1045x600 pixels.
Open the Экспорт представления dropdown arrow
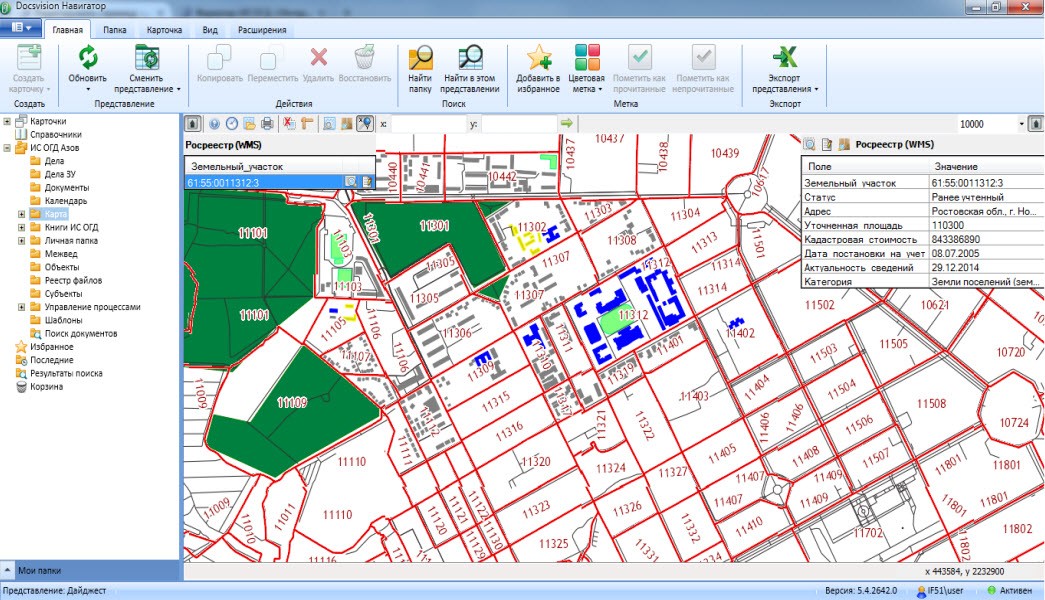pyautogui.click(x=816, y=89)
